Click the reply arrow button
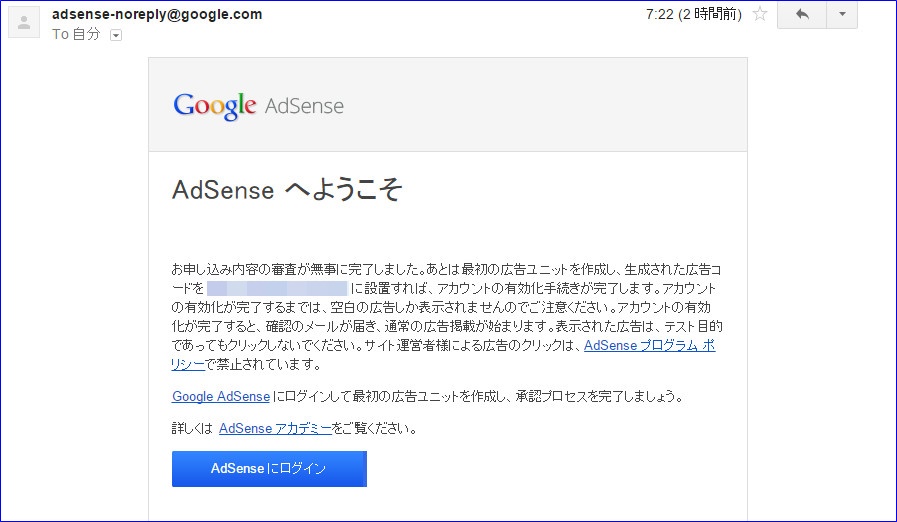 click(x=802, y=14)
